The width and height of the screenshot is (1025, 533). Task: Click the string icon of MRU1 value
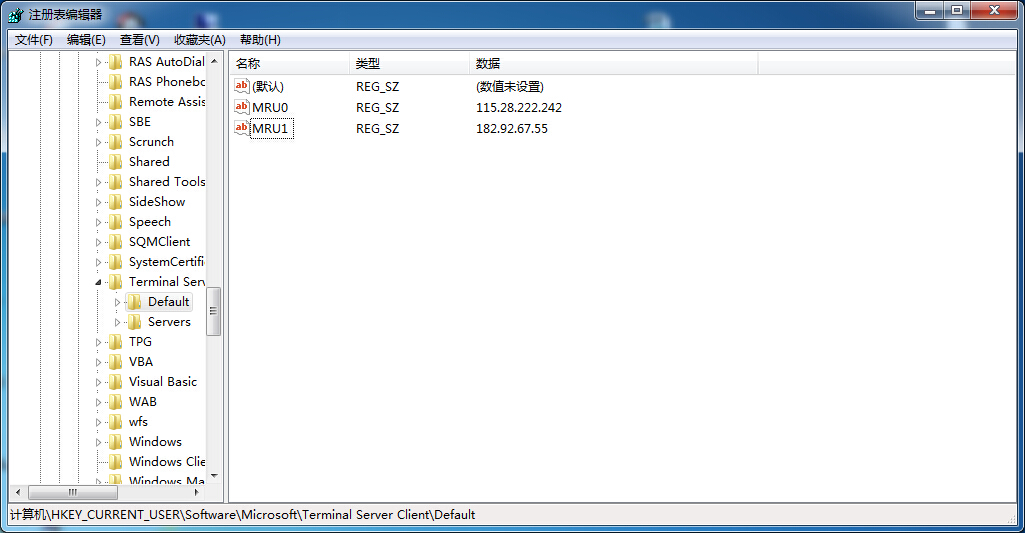(242, 128)
